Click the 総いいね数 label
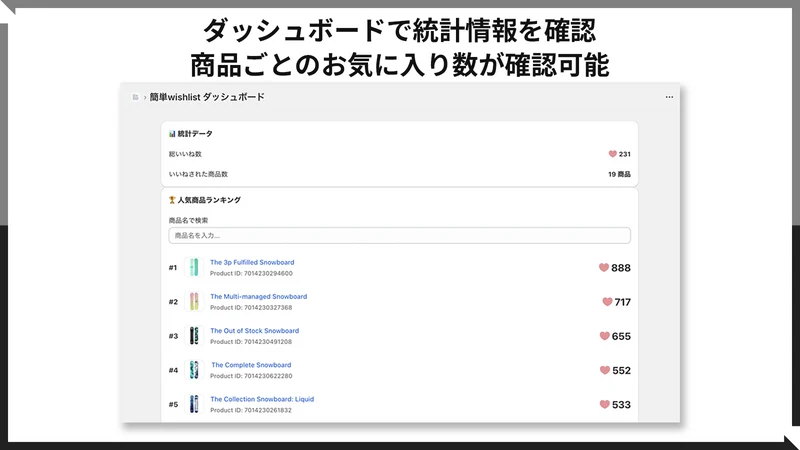 click(185, 154)
